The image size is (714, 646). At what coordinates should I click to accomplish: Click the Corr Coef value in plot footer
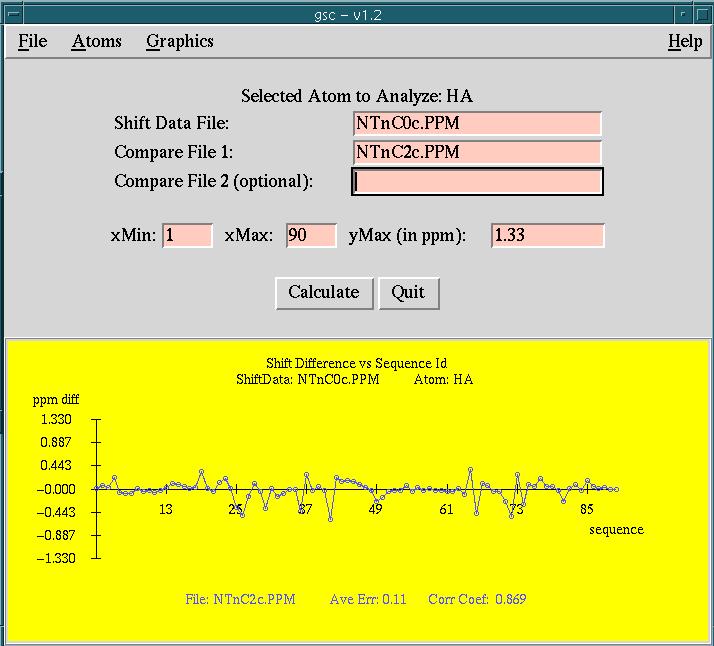(506, 600)
